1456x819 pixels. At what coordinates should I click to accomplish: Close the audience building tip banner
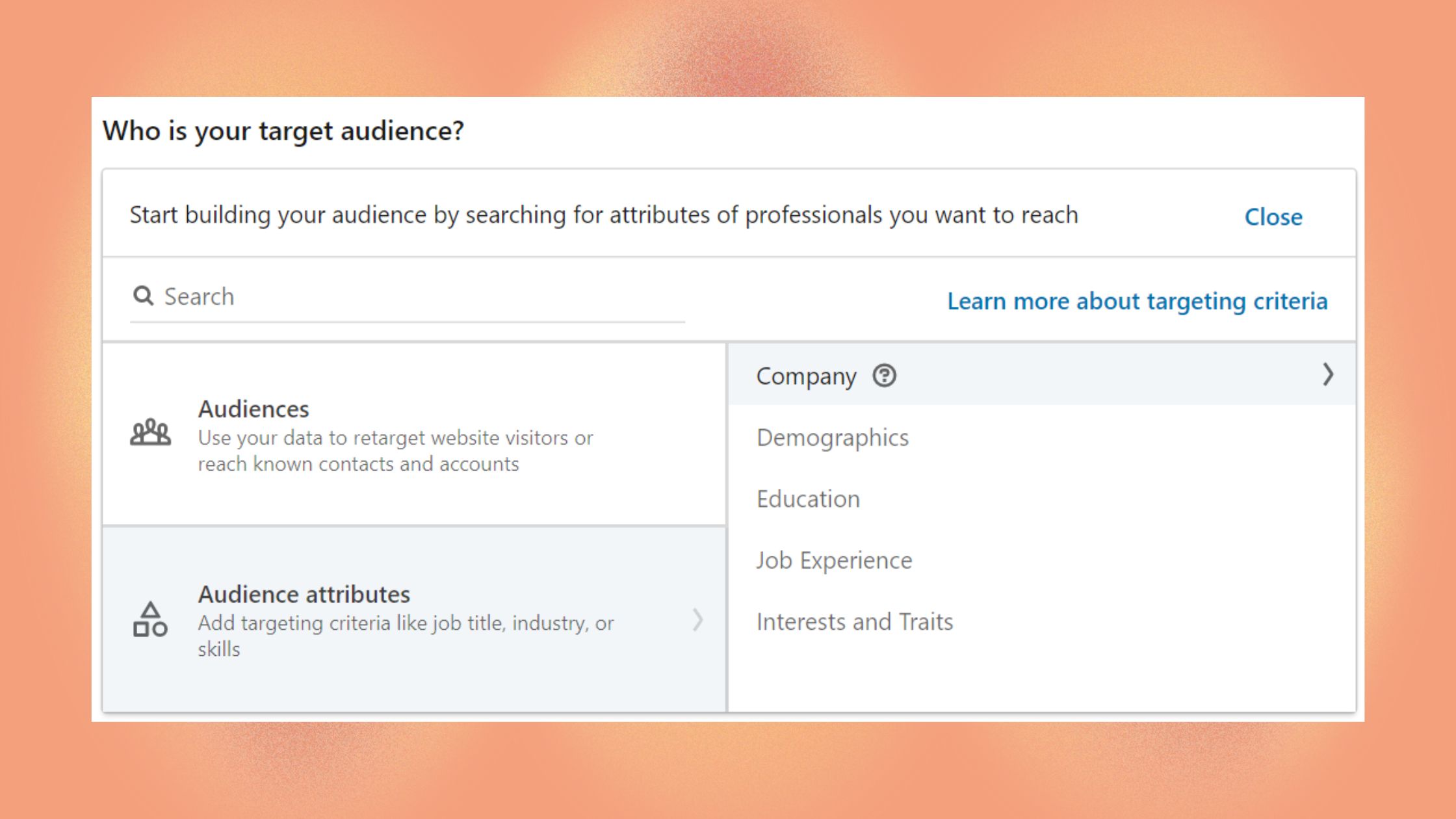click(1273, 217)
